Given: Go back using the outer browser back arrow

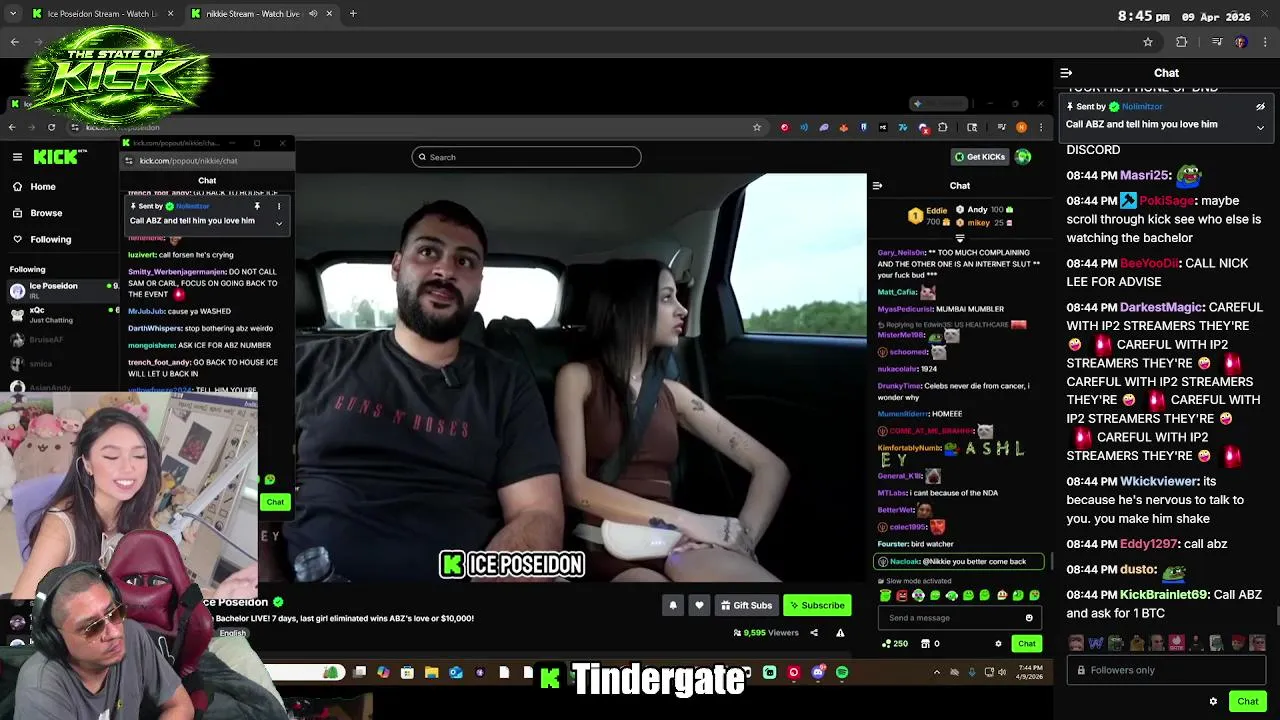Looking at the screenshot, I should pyautogui.click(x=14, y=42).
